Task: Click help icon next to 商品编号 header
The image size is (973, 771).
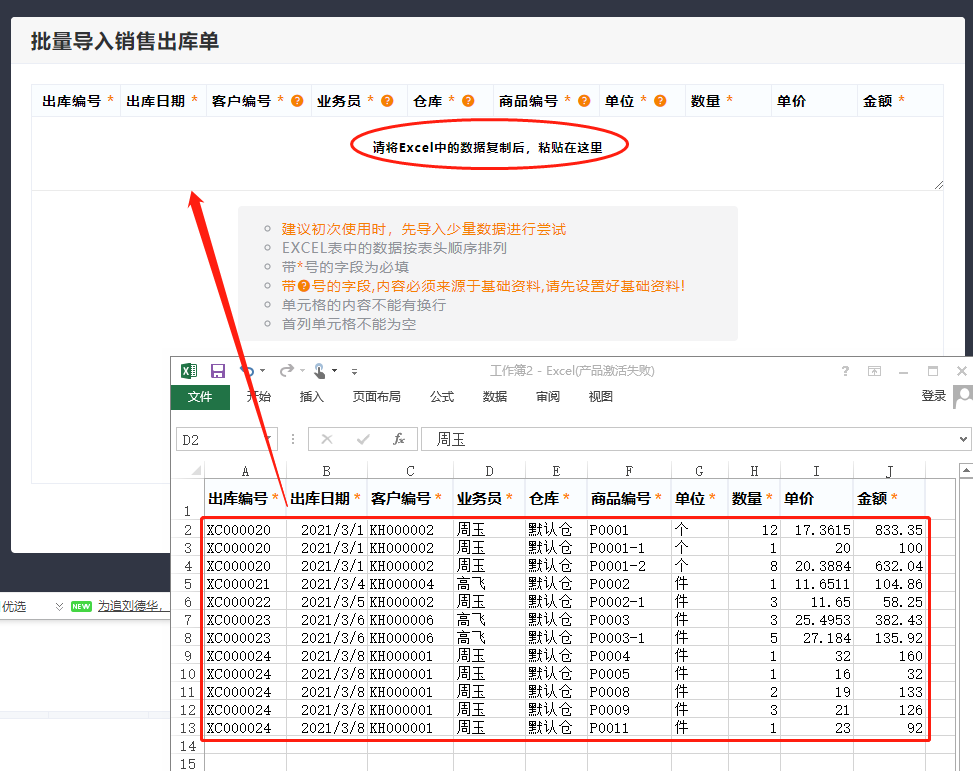Action: point(584,101)
